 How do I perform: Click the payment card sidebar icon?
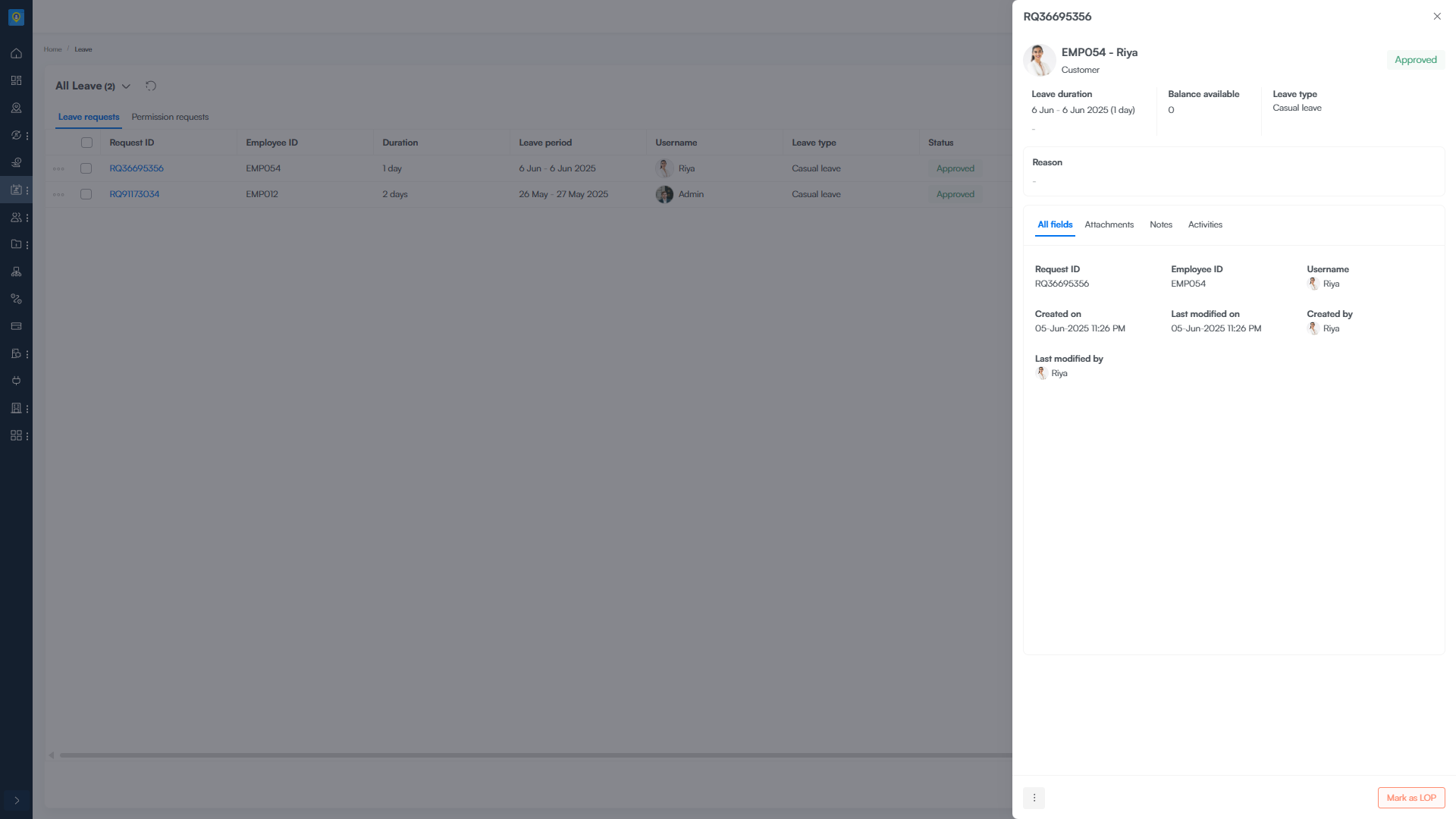(x=16, y=326)
